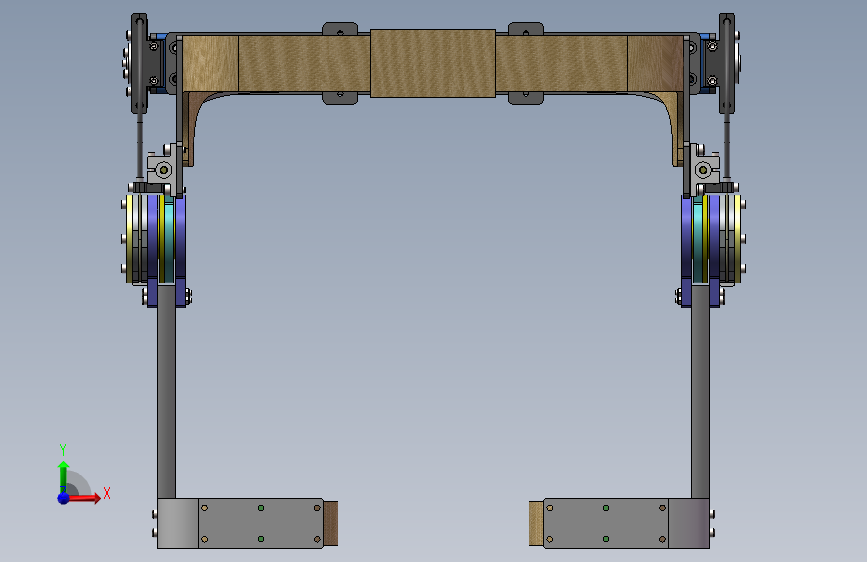Select the wooden pad on left foot end
Image resolution: width=867 pixels, height=562 pixels.
tap(331, 523)
